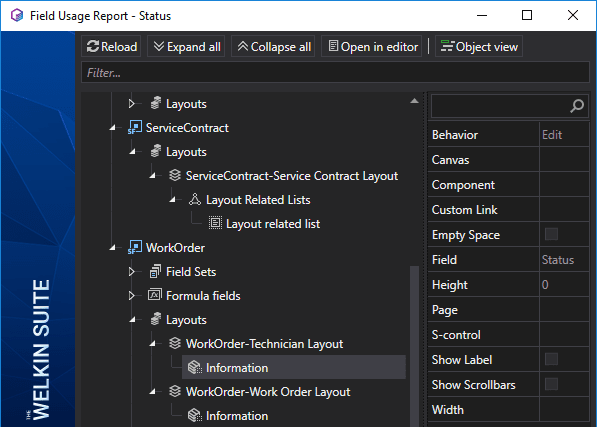Click the app logo in title bar
Image resolution: width=597 pixels, height=427 pixels.
click(17, 16)
